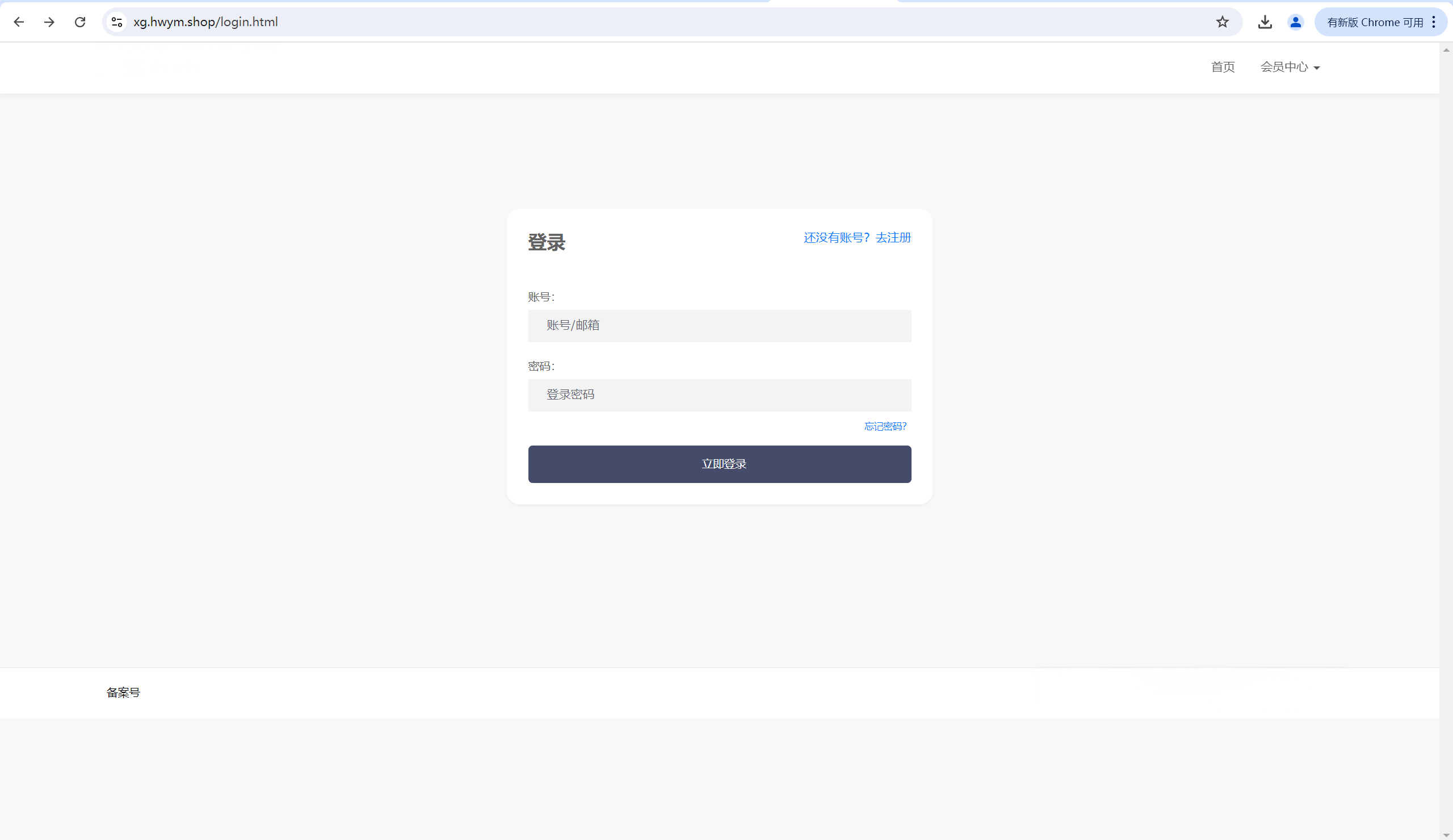This screenshot has height=840, width=1453.
Task: Open the Chrome downloads icon
Action: pos(1265,22)
